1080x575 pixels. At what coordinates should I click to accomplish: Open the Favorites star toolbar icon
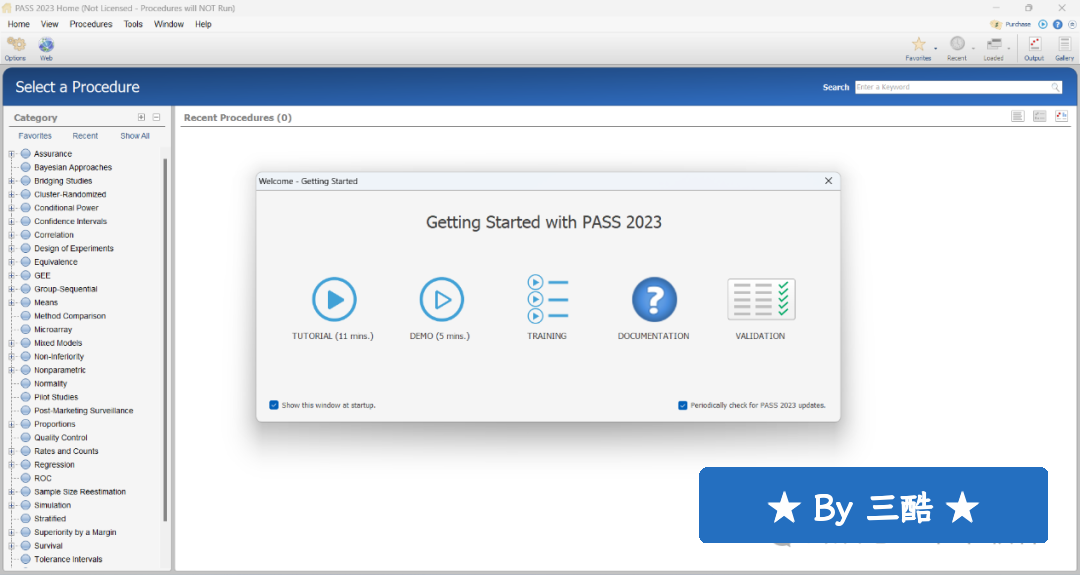tap(918, 44)
